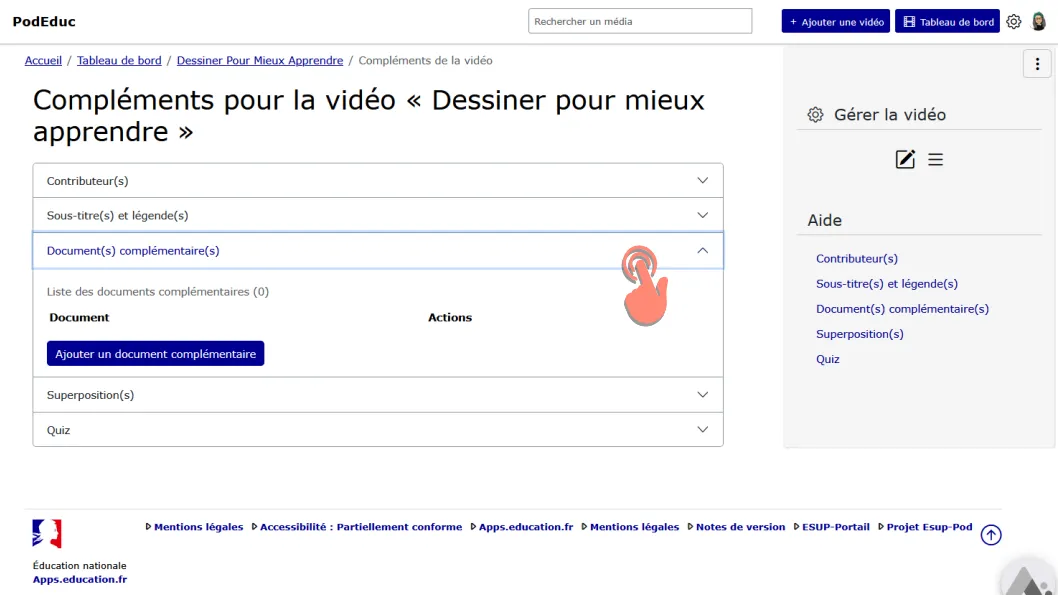Click the Ajouter un document complémentaire button
1058x595 pixels.
click(155, 353)
